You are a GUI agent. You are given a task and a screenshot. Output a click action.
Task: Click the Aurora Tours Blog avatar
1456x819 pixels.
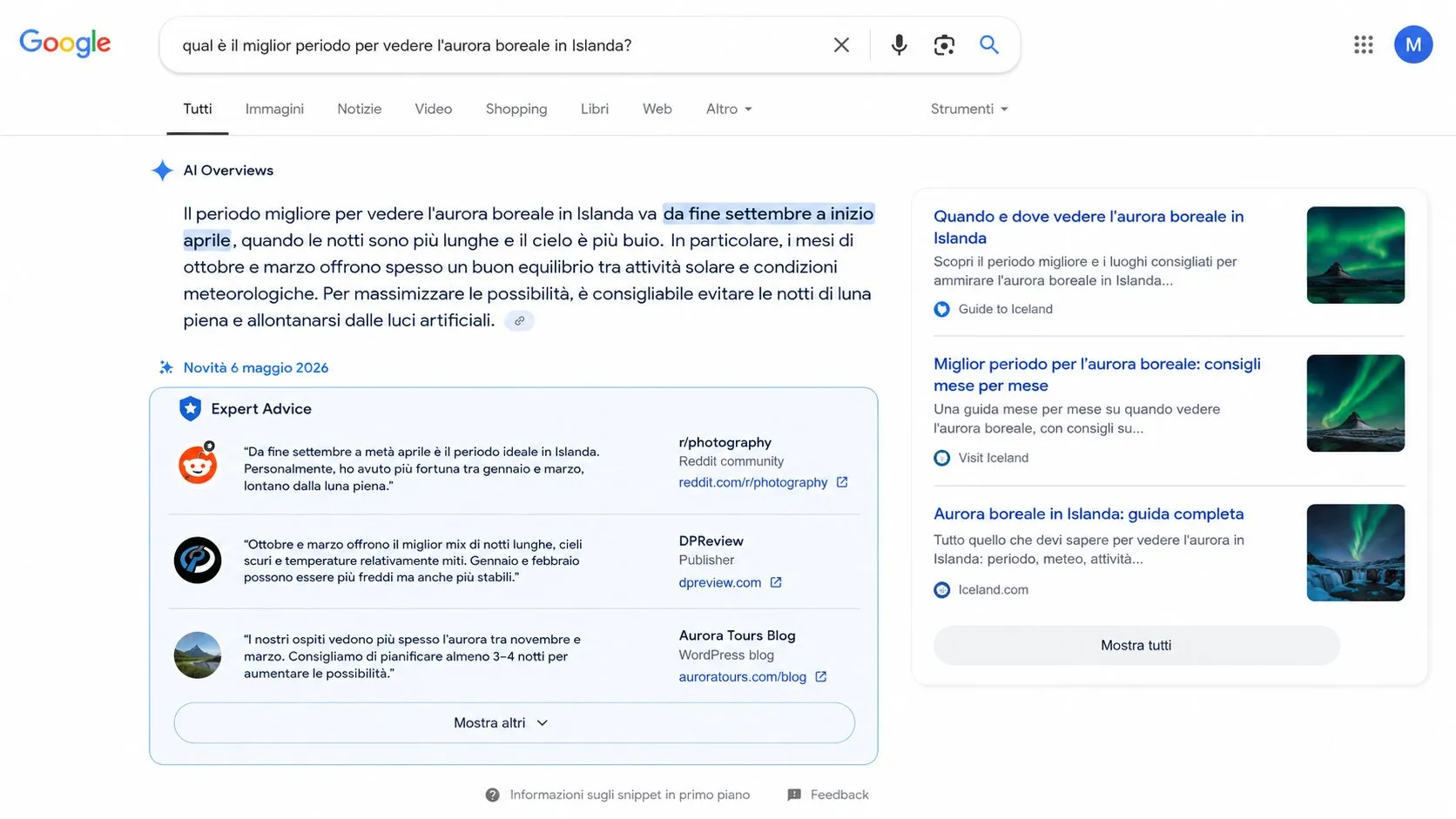pyautogui.click(x=198, y=655)
